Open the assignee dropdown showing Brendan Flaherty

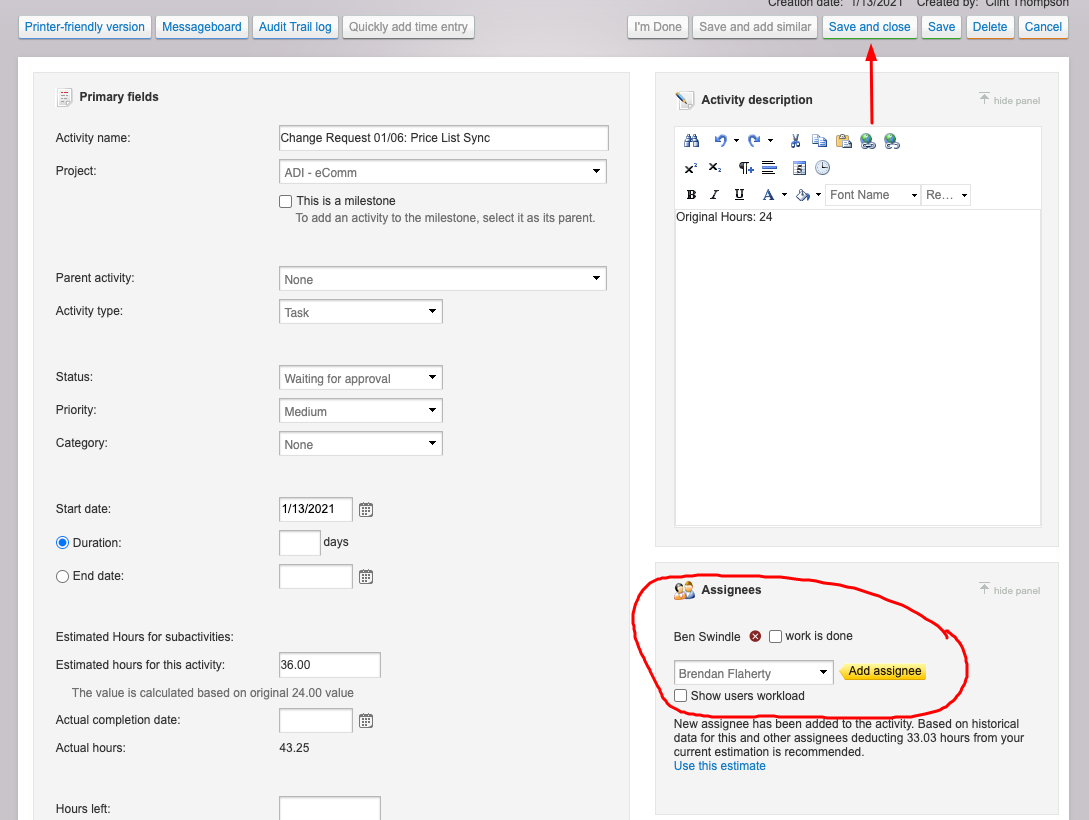[754, 673]
